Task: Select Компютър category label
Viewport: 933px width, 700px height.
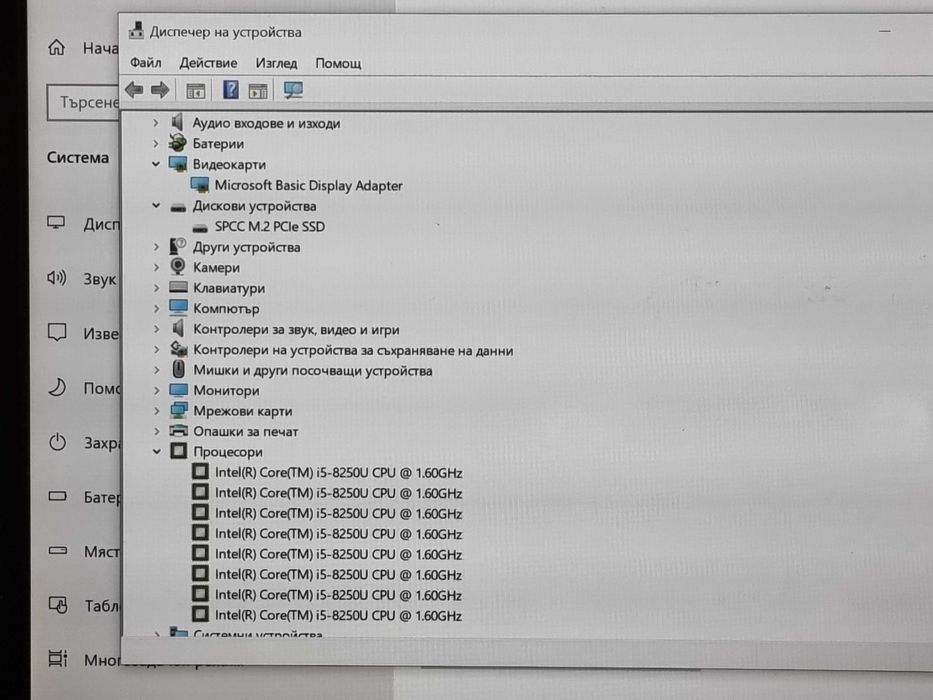Action: pyautogui.click(x=226, y=308)
